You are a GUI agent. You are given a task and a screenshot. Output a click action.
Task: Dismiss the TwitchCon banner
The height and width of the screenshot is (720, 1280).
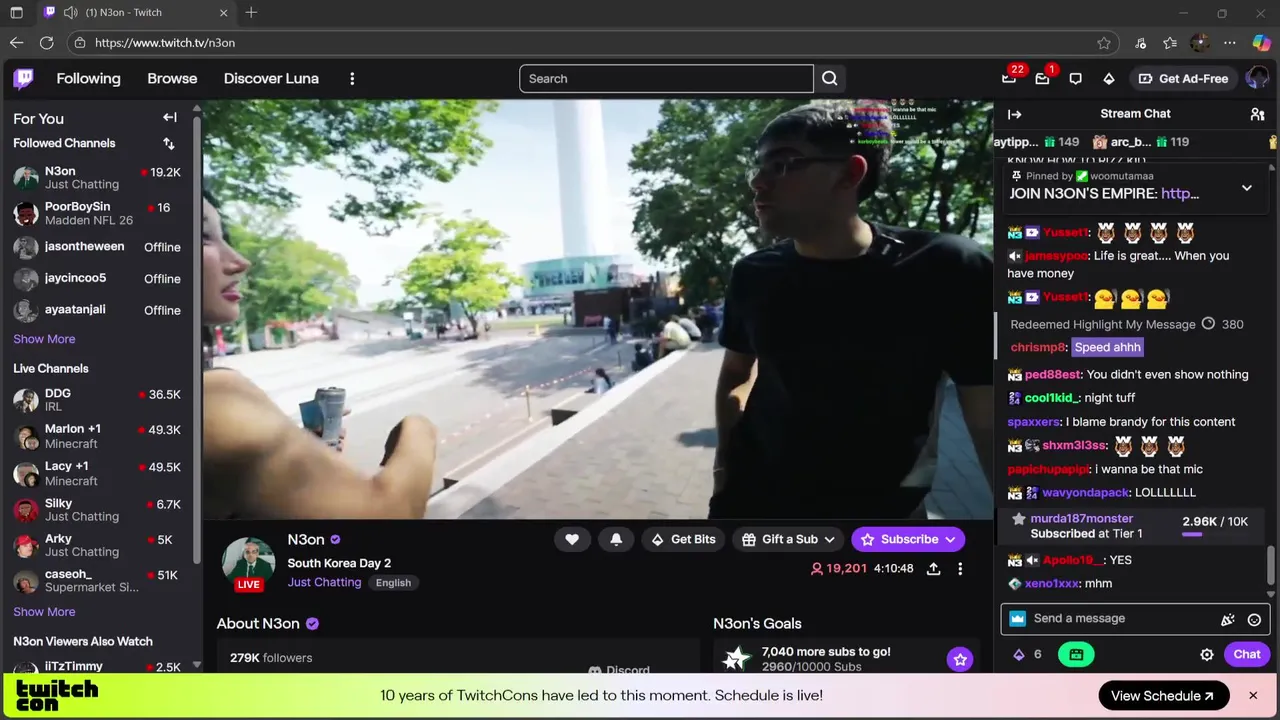[x=1253, y=695]
